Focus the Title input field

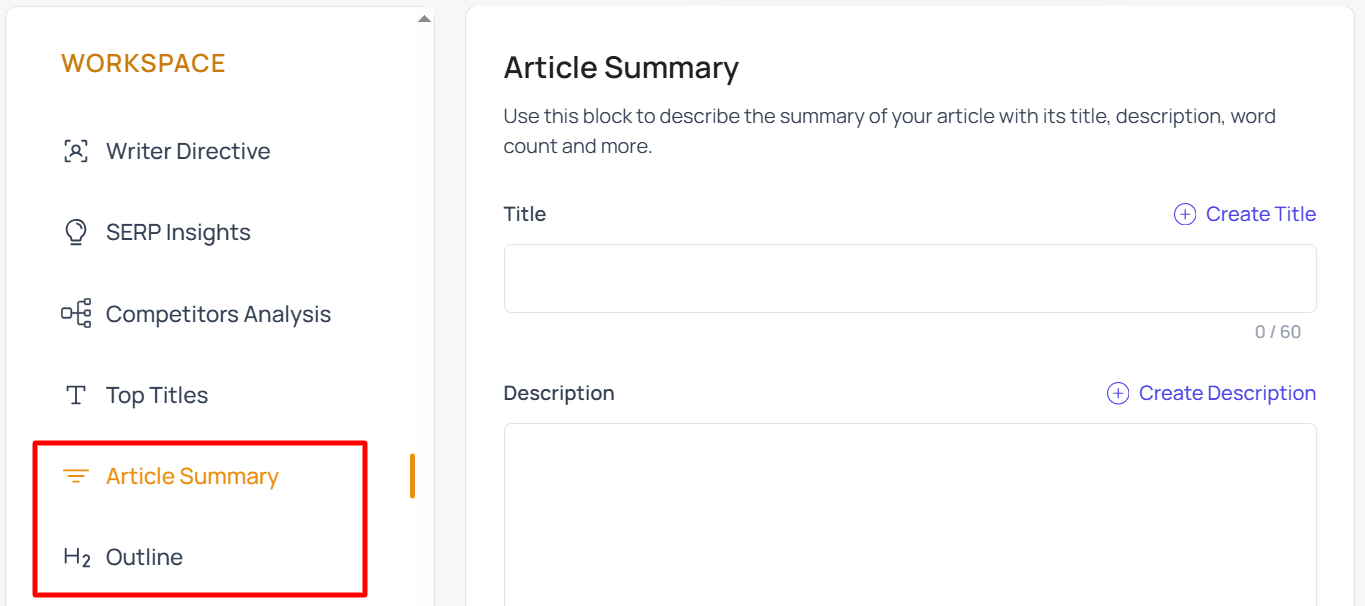click(910, 278)
